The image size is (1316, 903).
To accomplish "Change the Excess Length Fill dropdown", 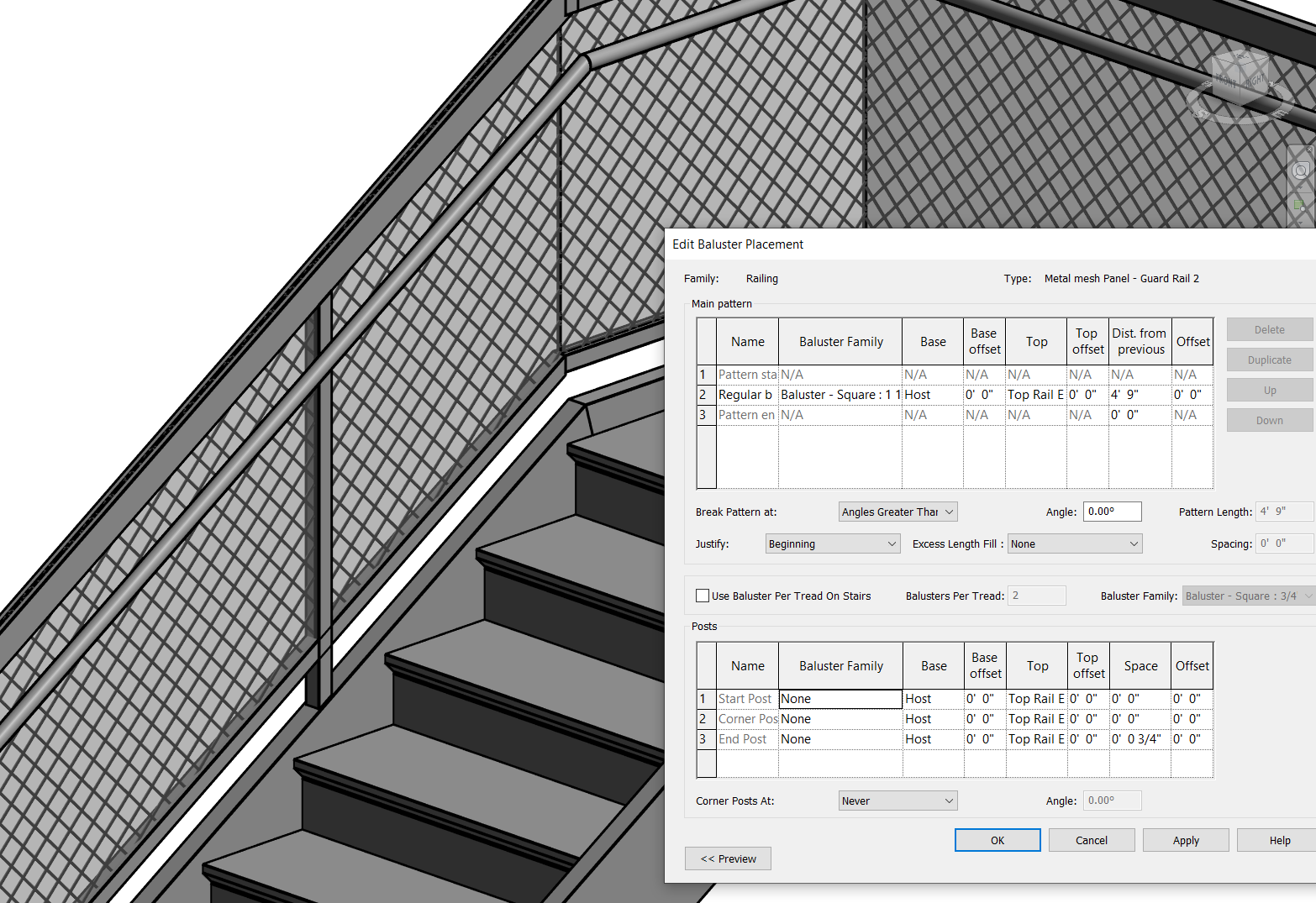I will [x=1074, y=543].
